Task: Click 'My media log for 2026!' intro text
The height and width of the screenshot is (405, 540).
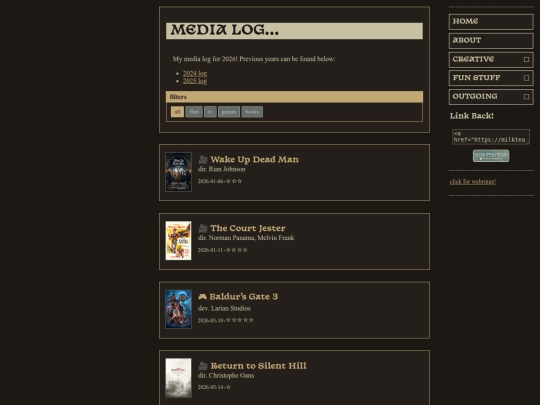Action: [205, 59]
